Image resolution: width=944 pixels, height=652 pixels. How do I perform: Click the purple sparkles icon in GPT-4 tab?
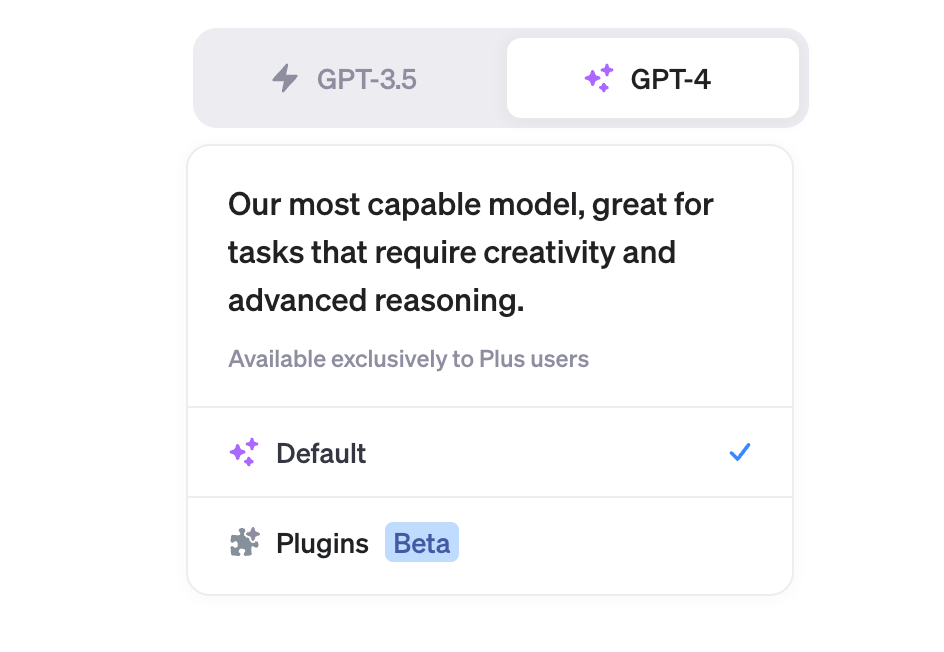[599, 78]
